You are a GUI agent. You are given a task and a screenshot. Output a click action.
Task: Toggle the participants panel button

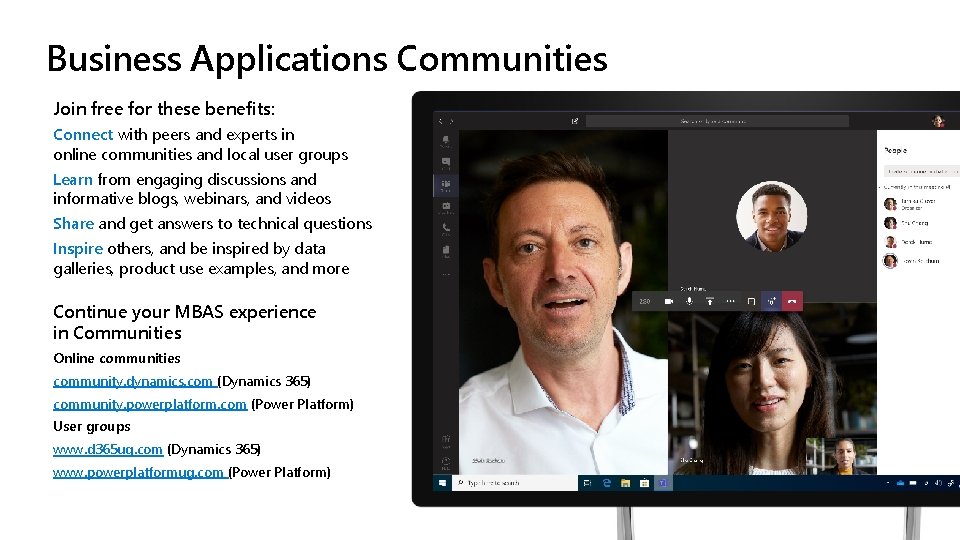pyautogui.click(x=771, y=301)
